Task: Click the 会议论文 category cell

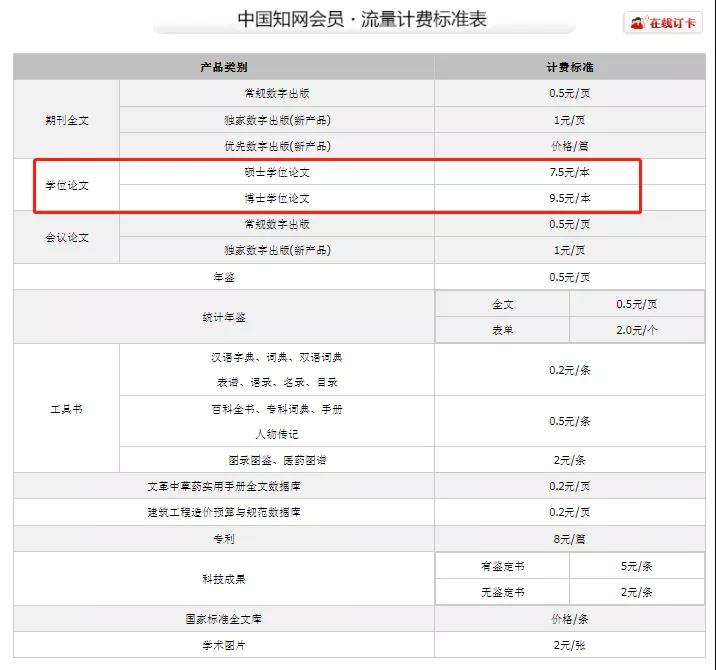Action: pos(67,237)
